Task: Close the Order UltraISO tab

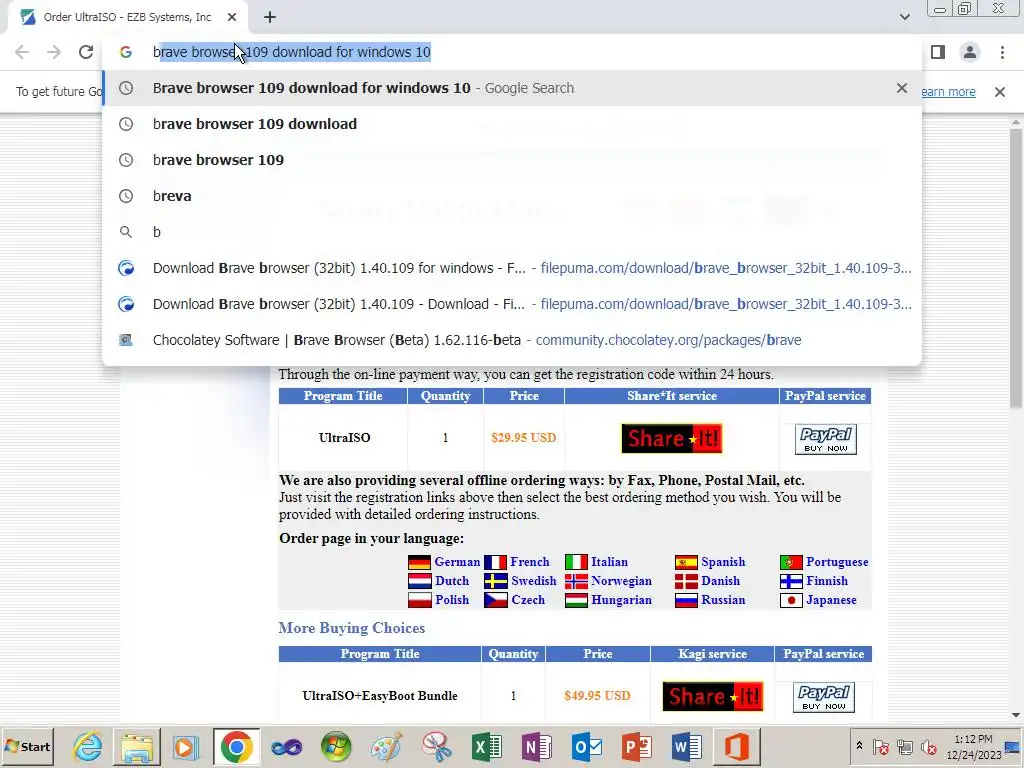Action: pyautogui.click(x=232, y=17)
